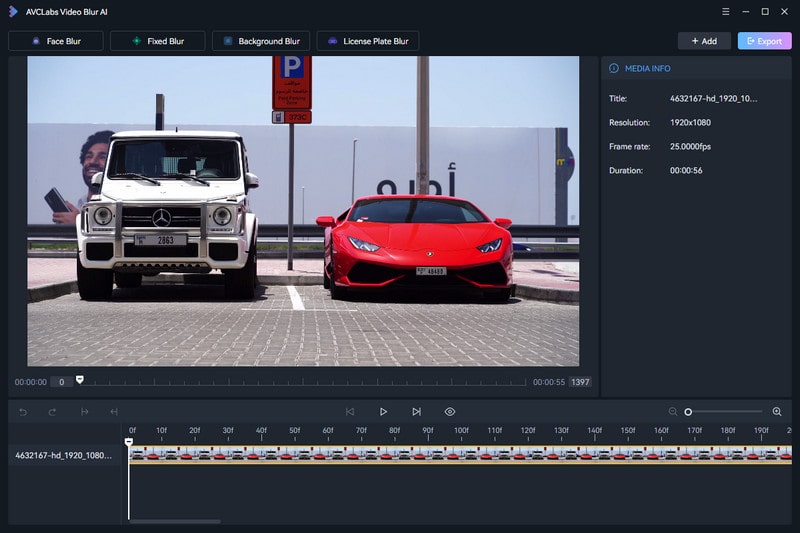Viewport: 800px width, 533px height.
Task: Select the video clip strip in timeline
Action: (460, 454)
